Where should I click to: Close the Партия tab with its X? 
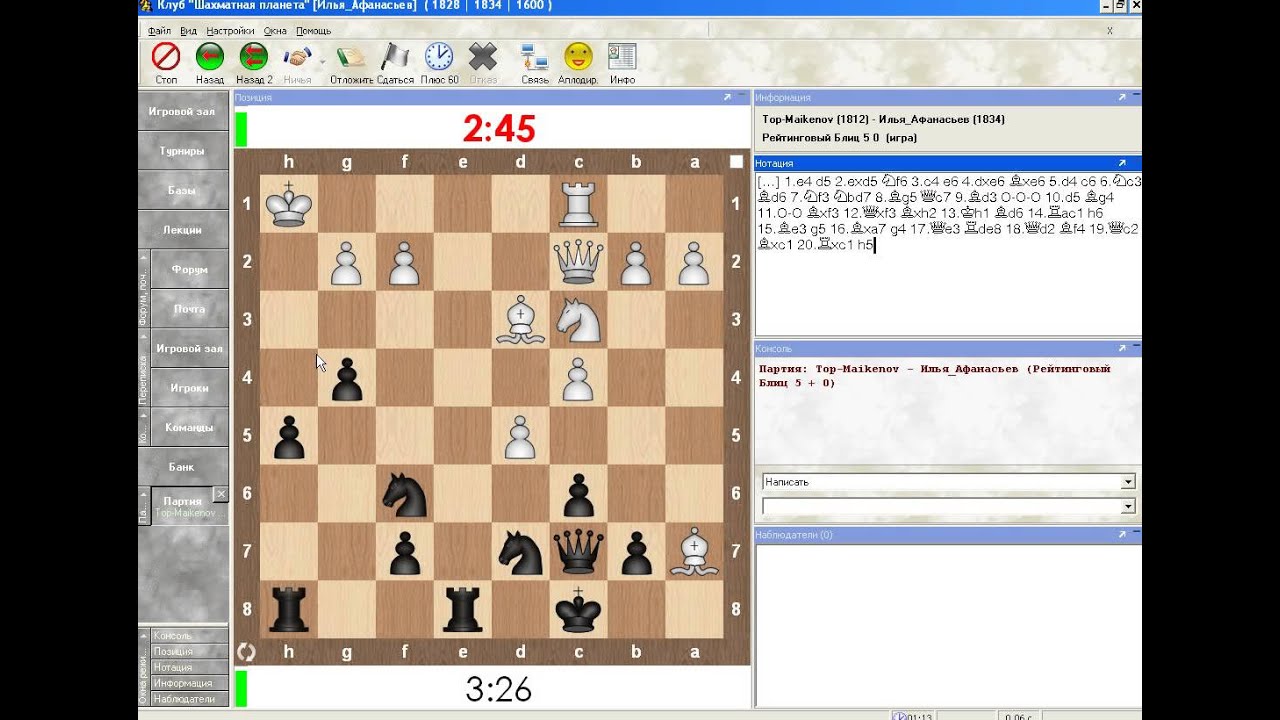221,494
